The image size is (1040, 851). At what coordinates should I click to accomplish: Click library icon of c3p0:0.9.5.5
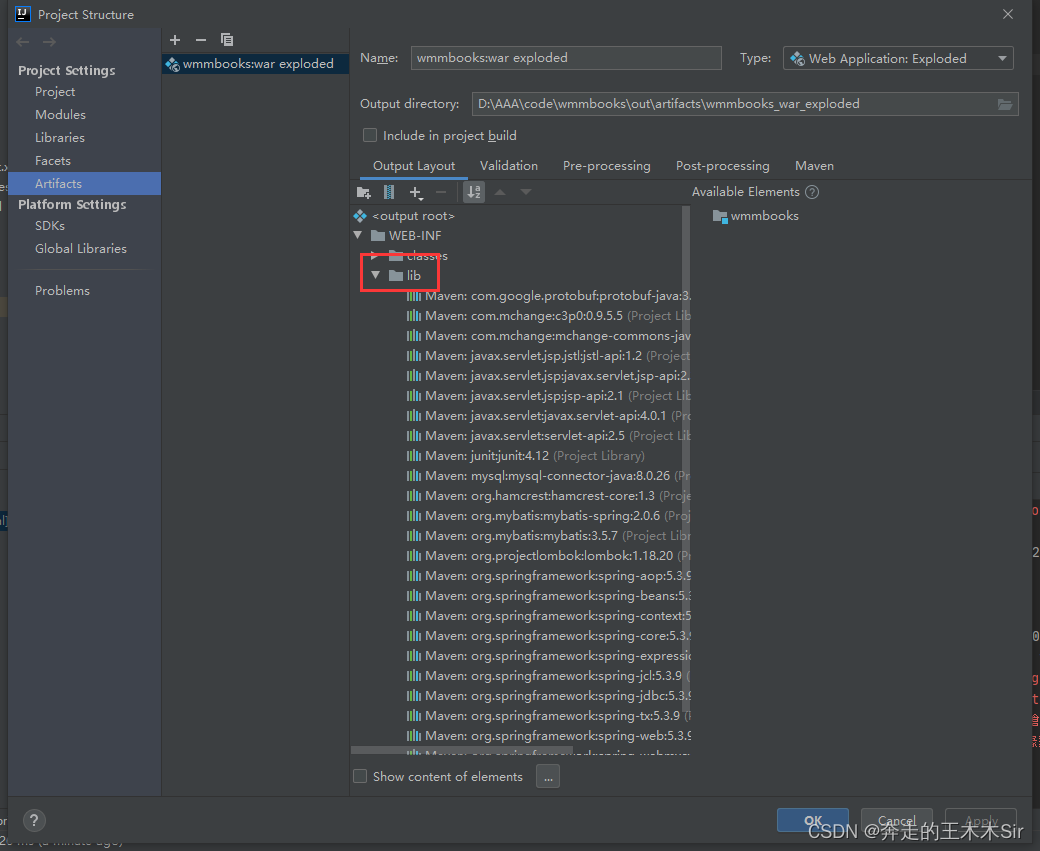[x=414, y=316]
